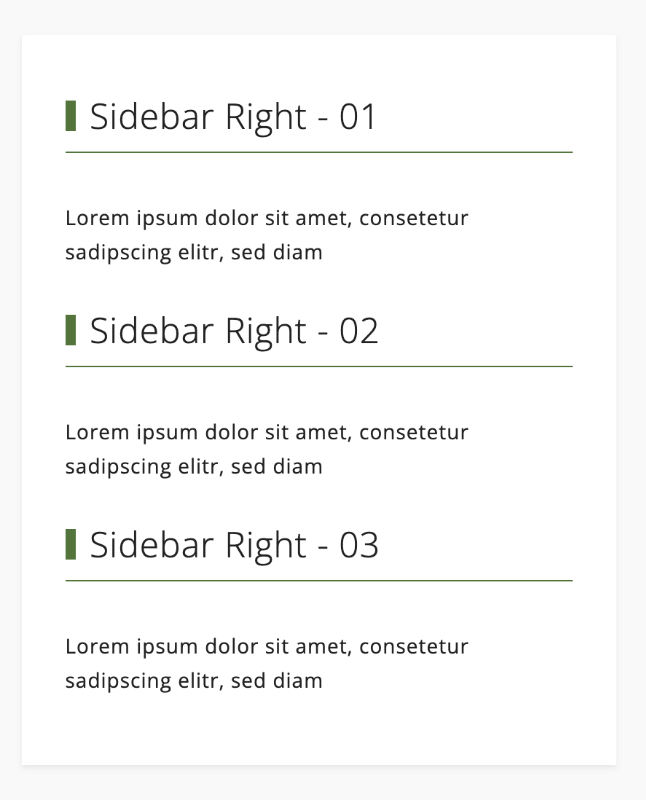Select the number "03" in the third heading
Viewport: 646px width, 800px height.
[359, 546]
